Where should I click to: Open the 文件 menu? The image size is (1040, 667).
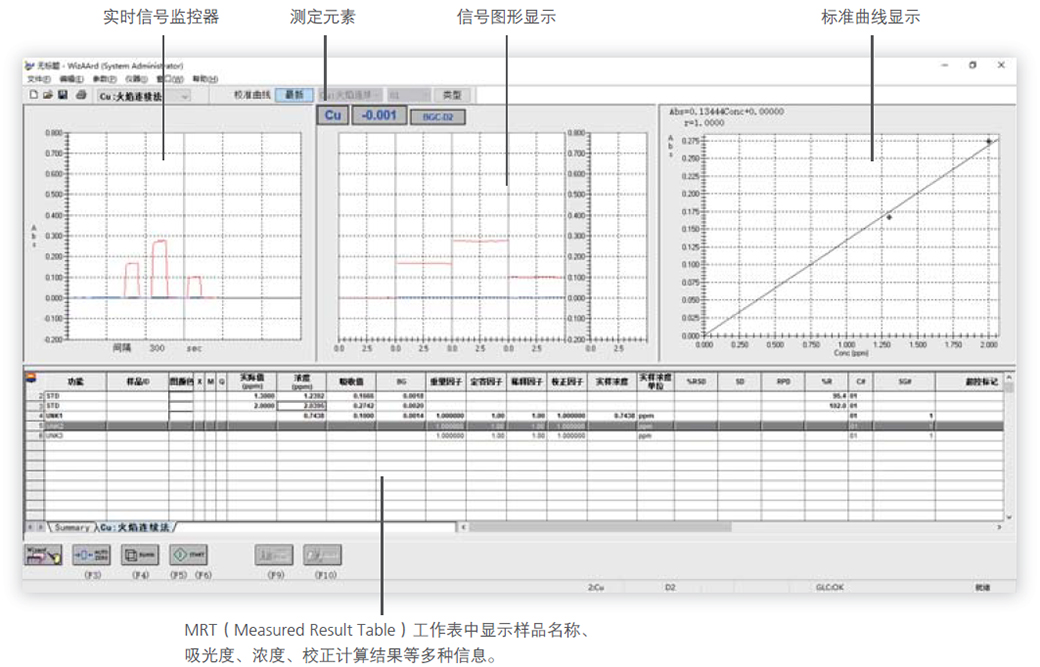coord(38,79)
